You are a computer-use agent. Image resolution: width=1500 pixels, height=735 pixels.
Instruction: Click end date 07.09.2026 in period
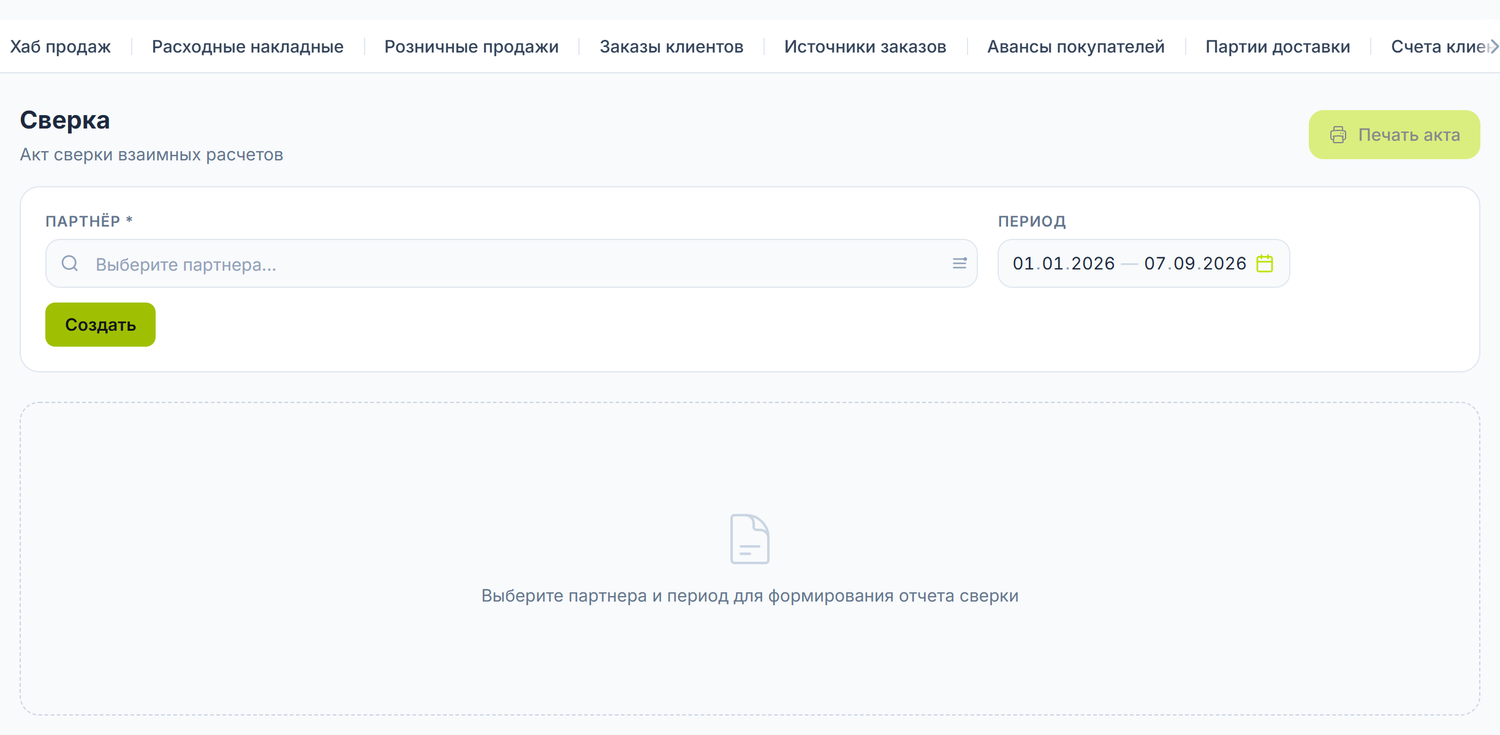[1196, 264]
